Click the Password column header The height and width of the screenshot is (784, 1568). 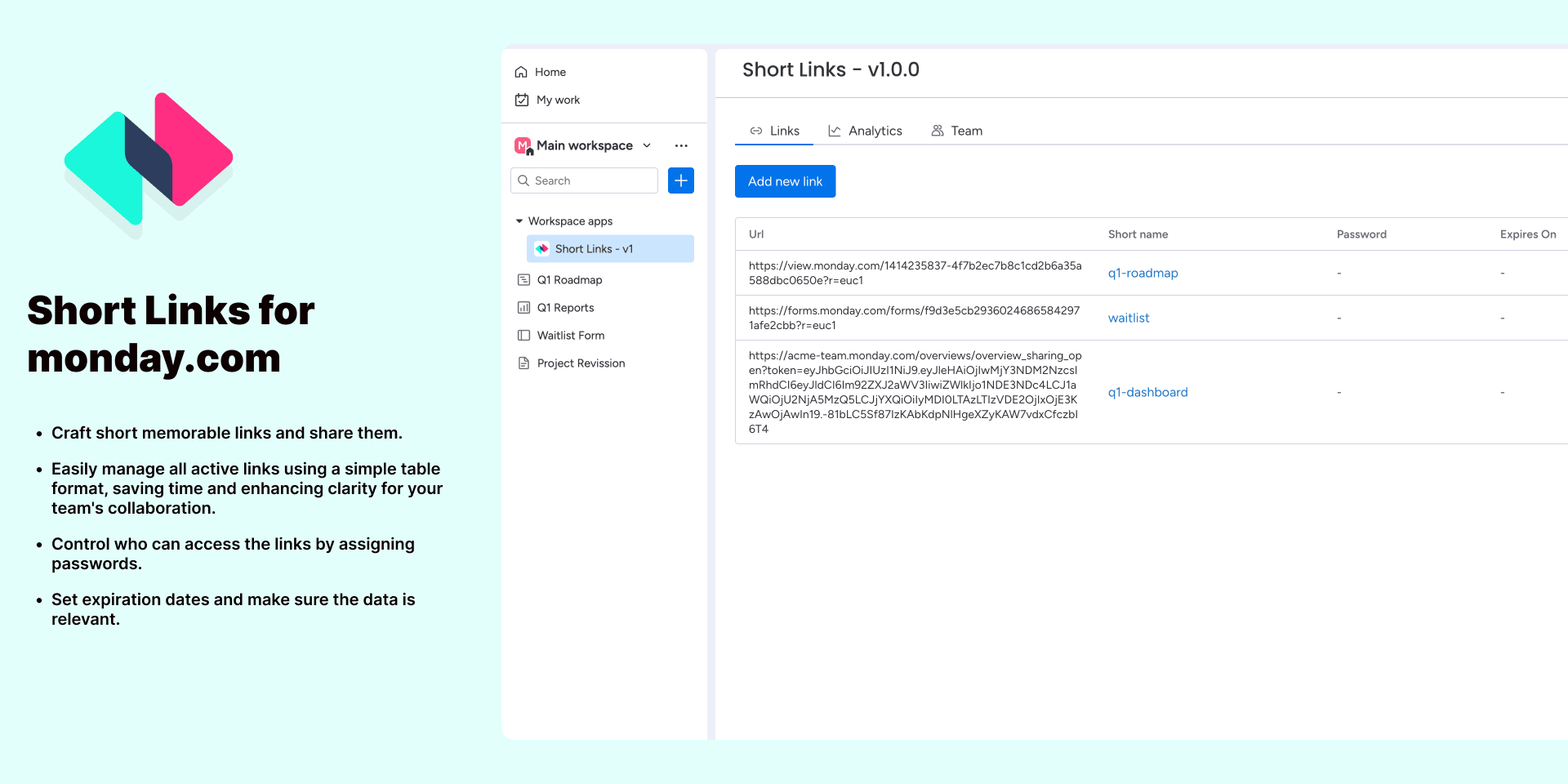tap(1361, 234)
